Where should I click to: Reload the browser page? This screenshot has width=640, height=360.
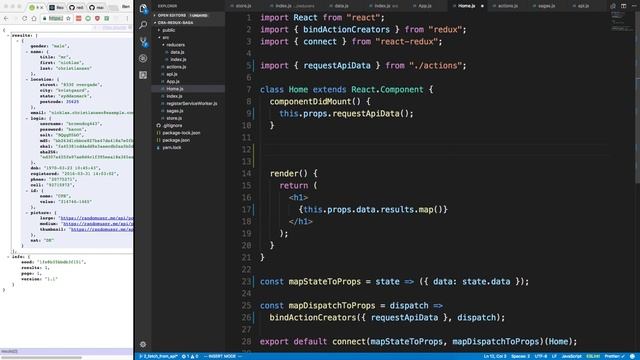(x=24, y=18)
